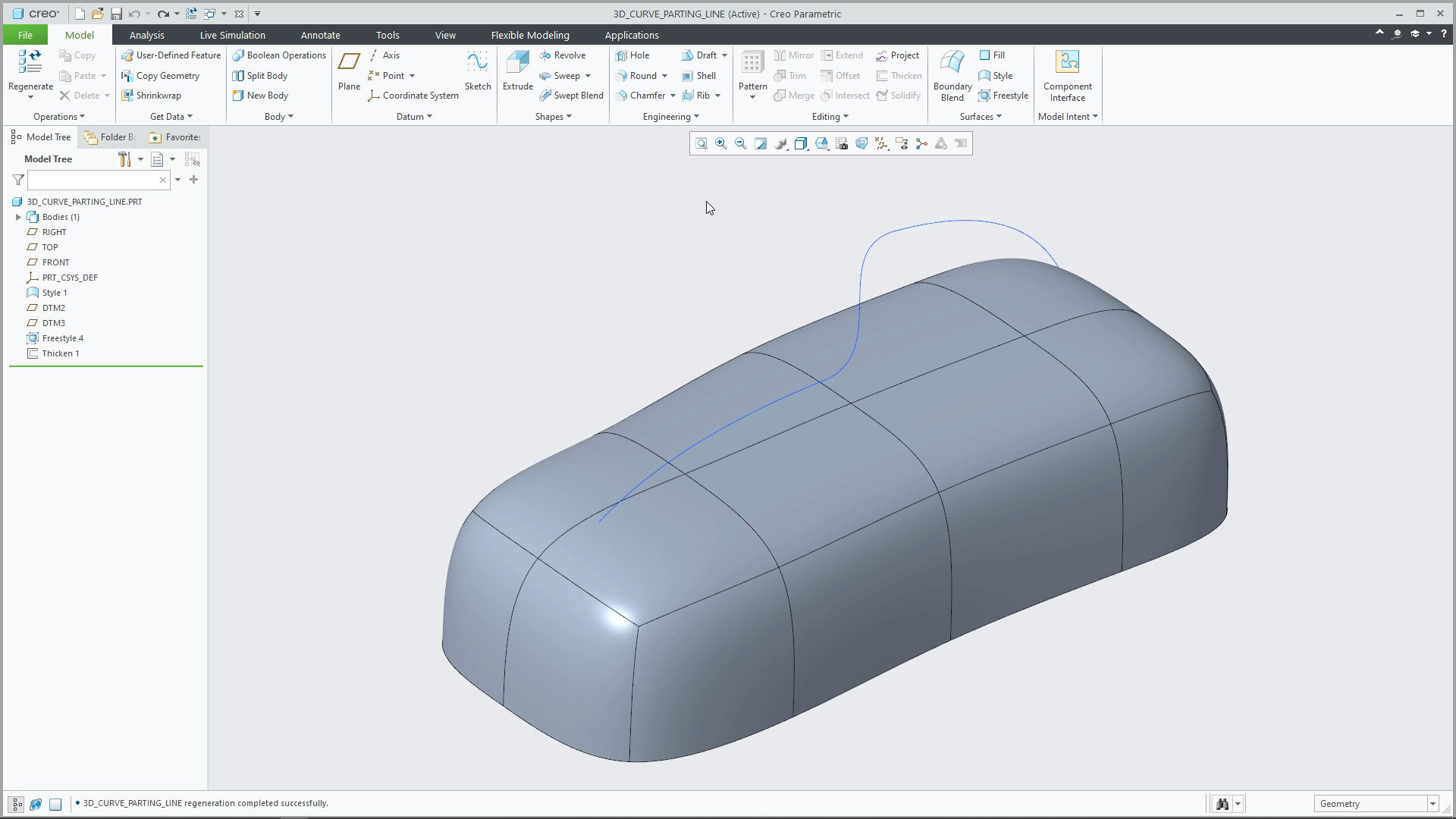Select the Style surface tool

[x=995, y=76]
